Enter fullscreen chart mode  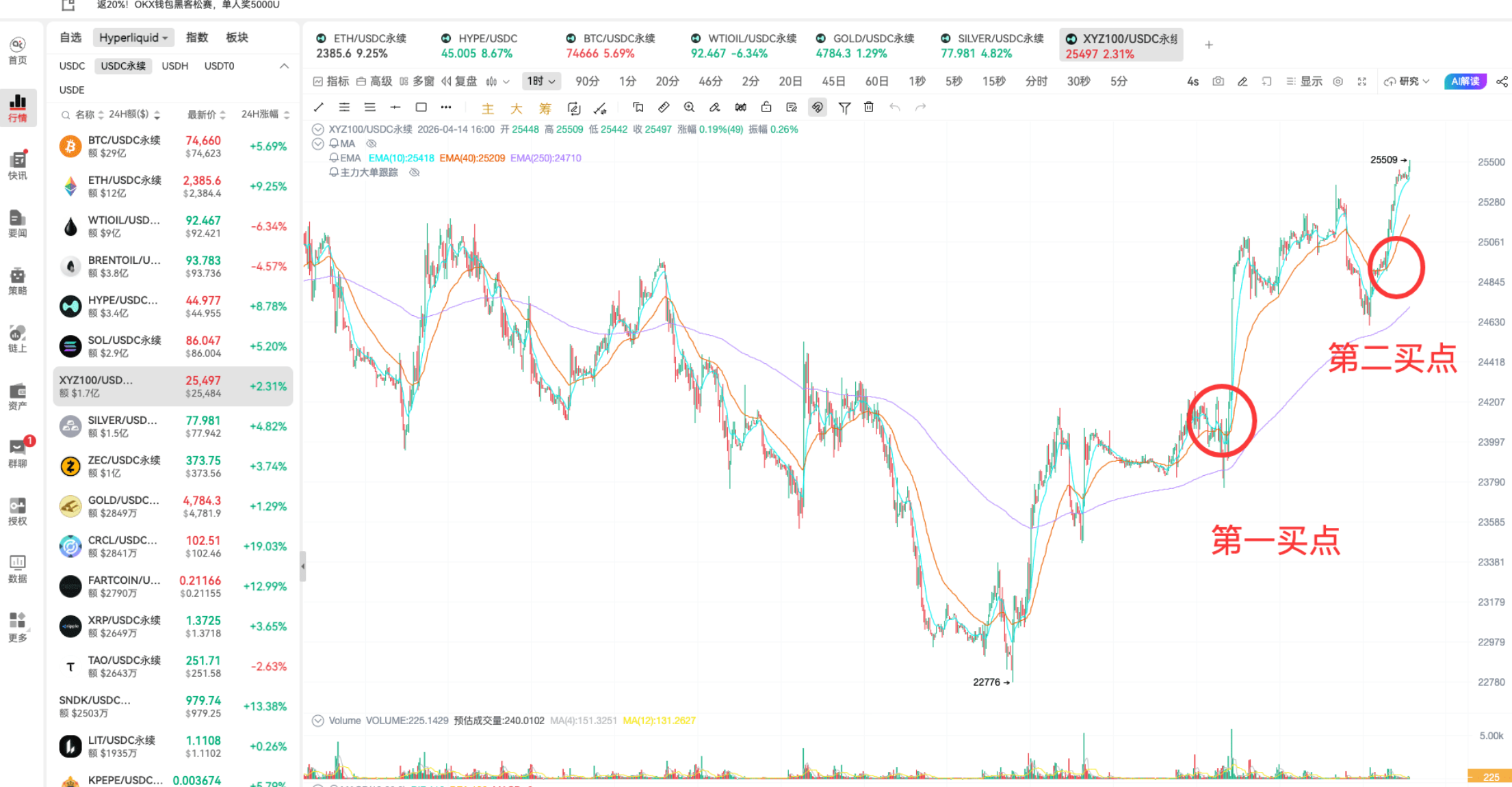(x=1361, y=81)
